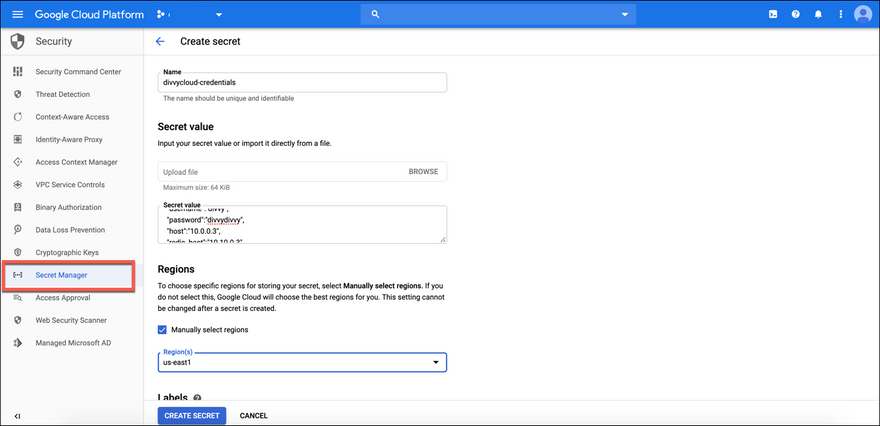
Task: Click the Labels help icon
Action: point(197,398)
